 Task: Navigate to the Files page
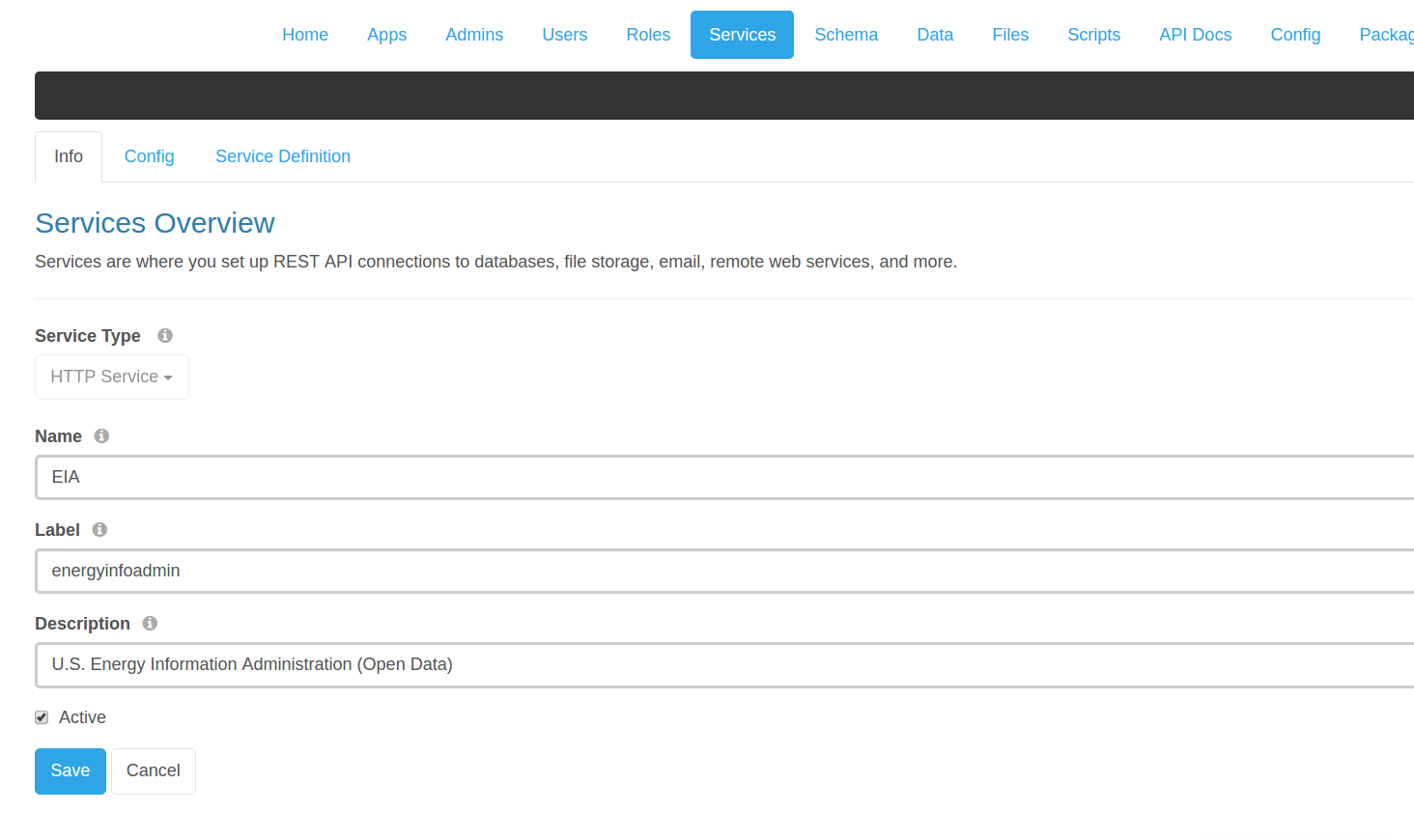click(x=1010, y=34)
